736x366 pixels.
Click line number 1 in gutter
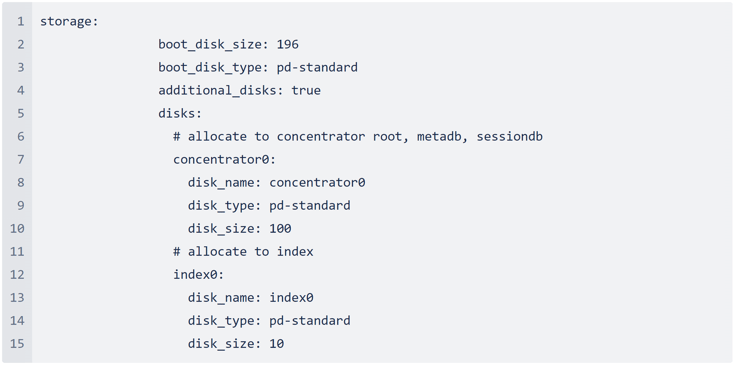click(x=20, y=22)
